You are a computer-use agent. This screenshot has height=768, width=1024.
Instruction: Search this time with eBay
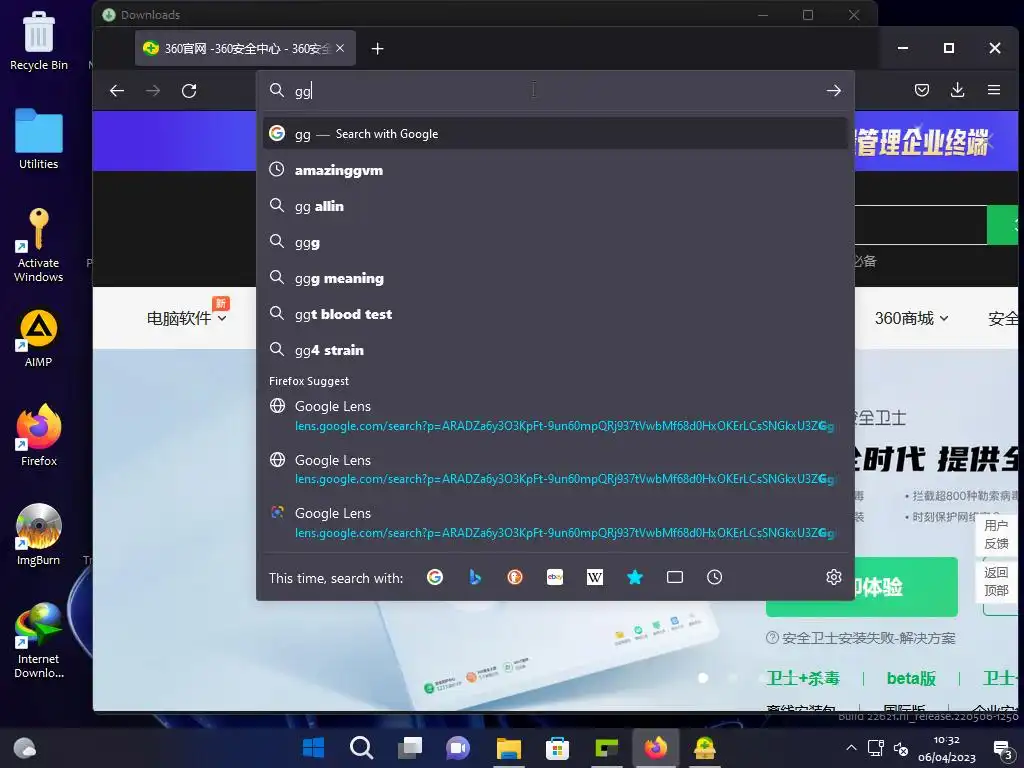[554, 577]
